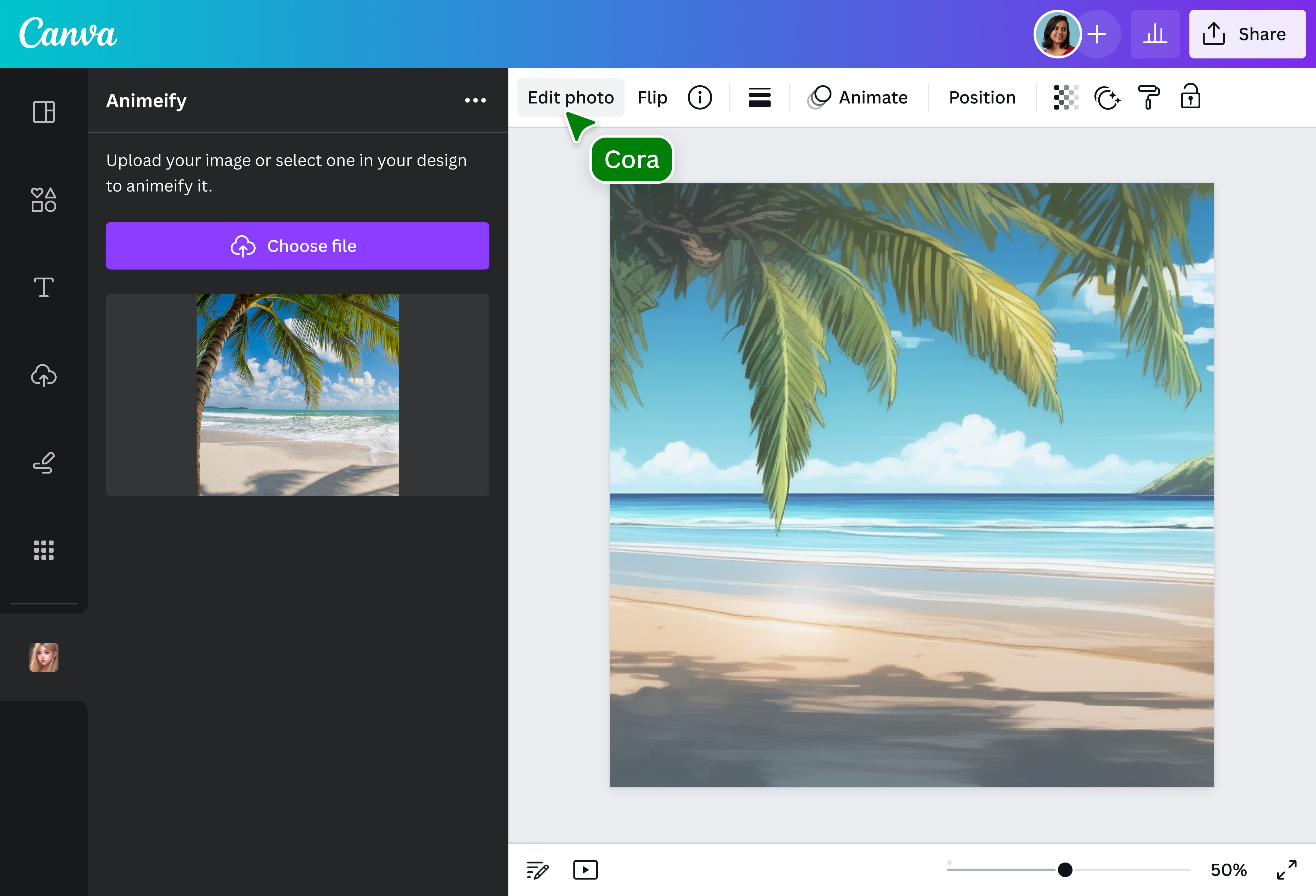Open the Elements panel in the sidebar
The image size is (1316, 896).
[x=43, y=199]
